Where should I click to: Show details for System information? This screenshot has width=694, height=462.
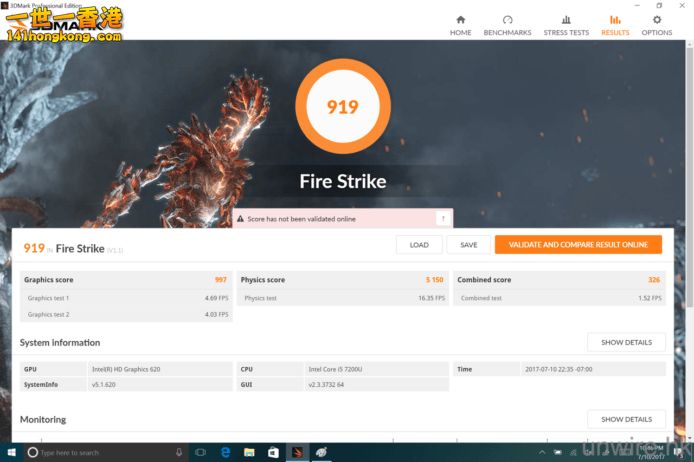pyautogui.click(x=626, y=342)
